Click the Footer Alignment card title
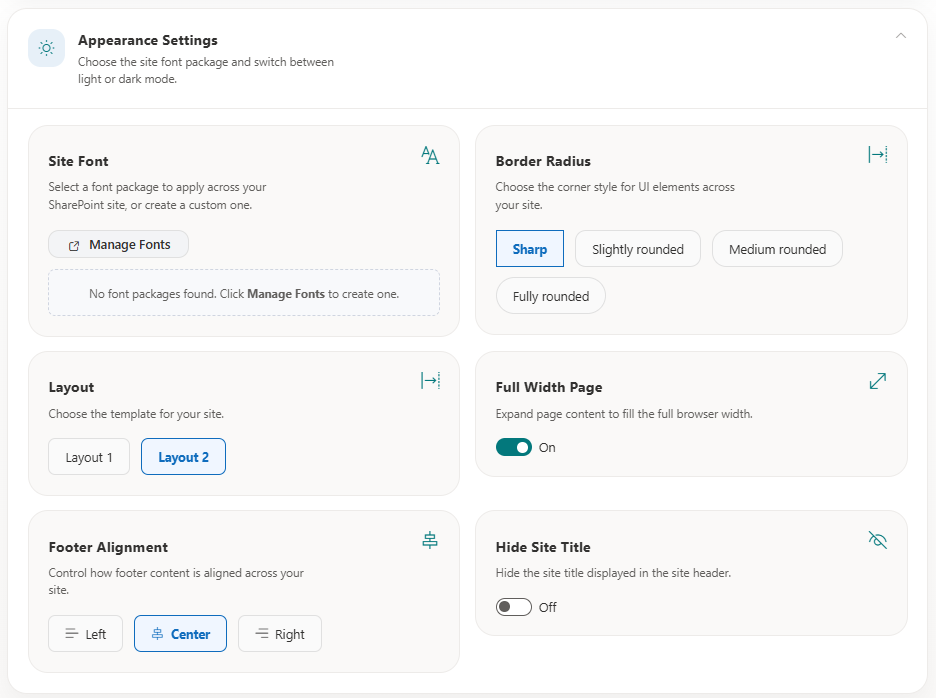This screenshot has height=698, width=936. 108,548
